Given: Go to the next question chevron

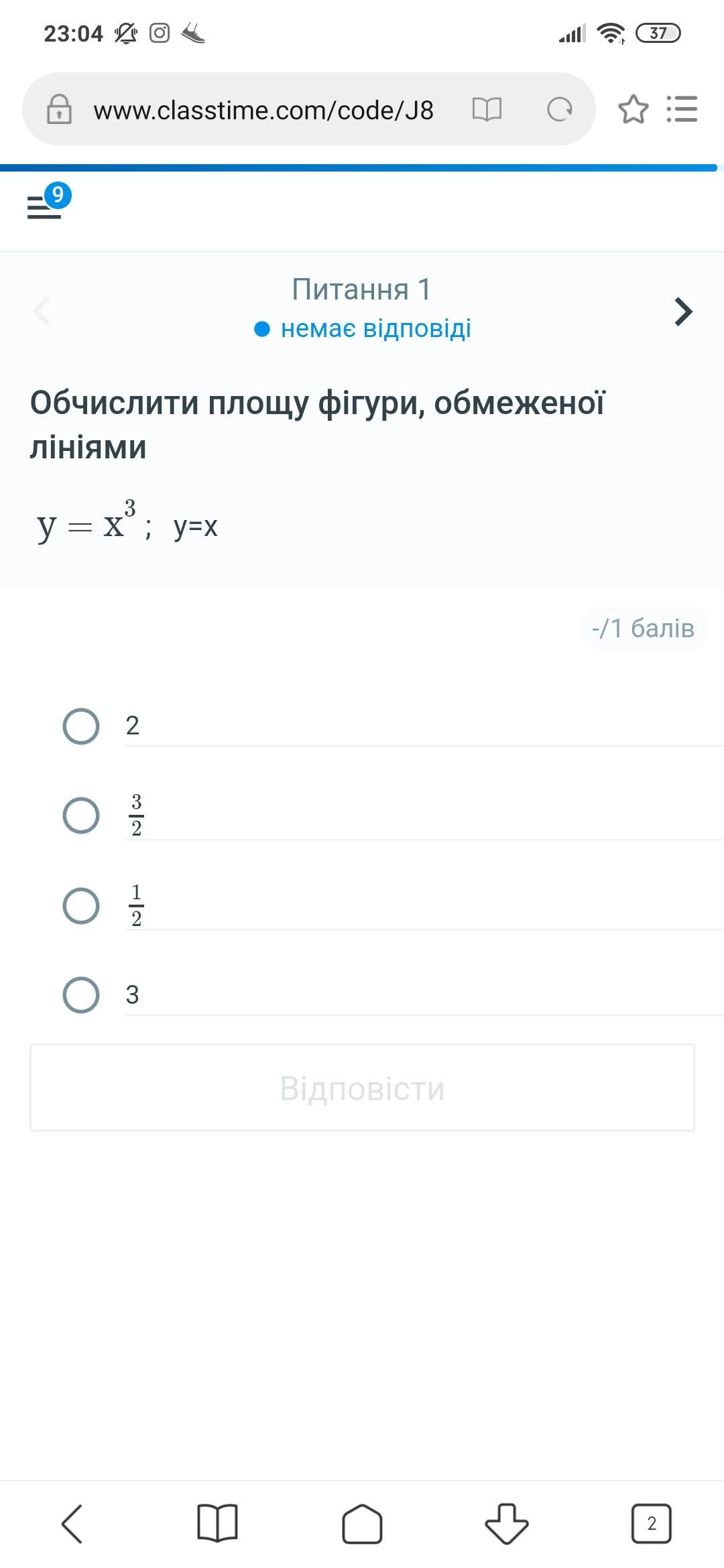Looking at the screenshot, I should [x=682, y=312].
